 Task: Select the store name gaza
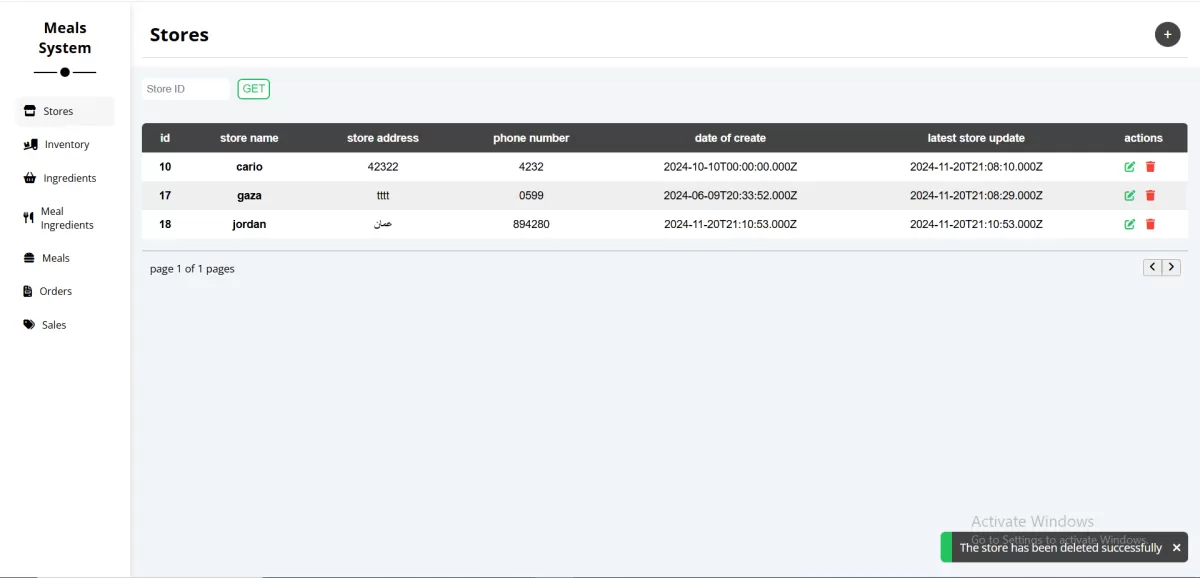click(249, 196)
